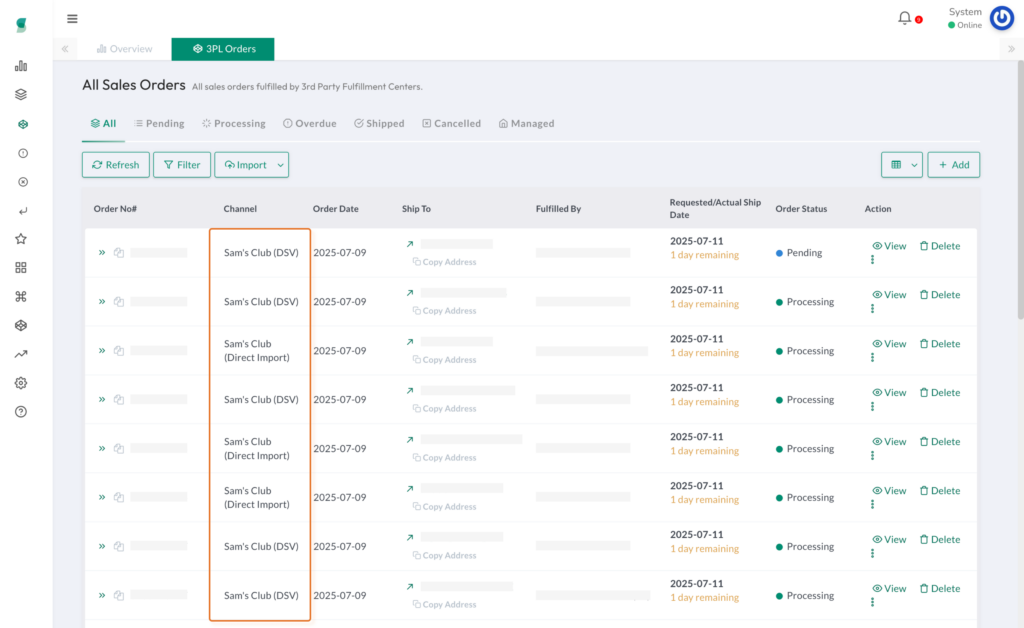Expand the first Direct Import order row
This screenshot has height=628, width=1024.
(102, 351)
